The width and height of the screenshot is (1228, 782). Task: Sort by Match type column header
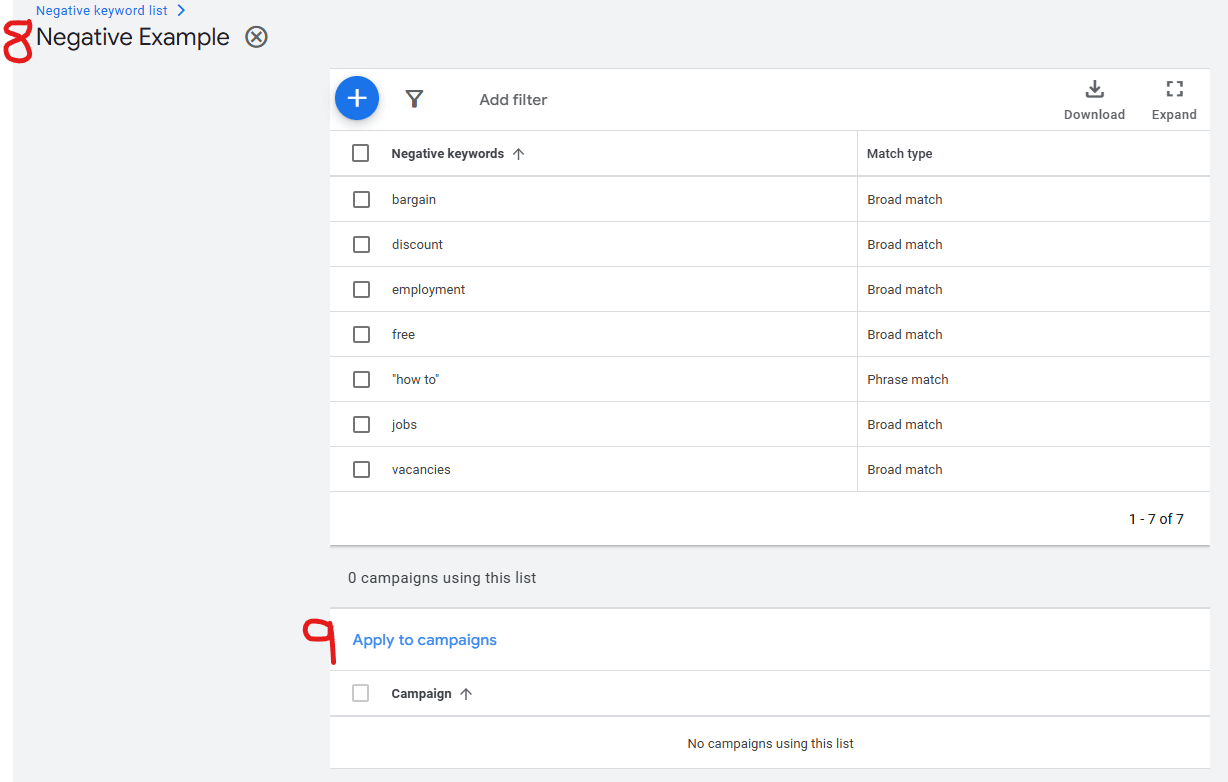click(899, 153)
